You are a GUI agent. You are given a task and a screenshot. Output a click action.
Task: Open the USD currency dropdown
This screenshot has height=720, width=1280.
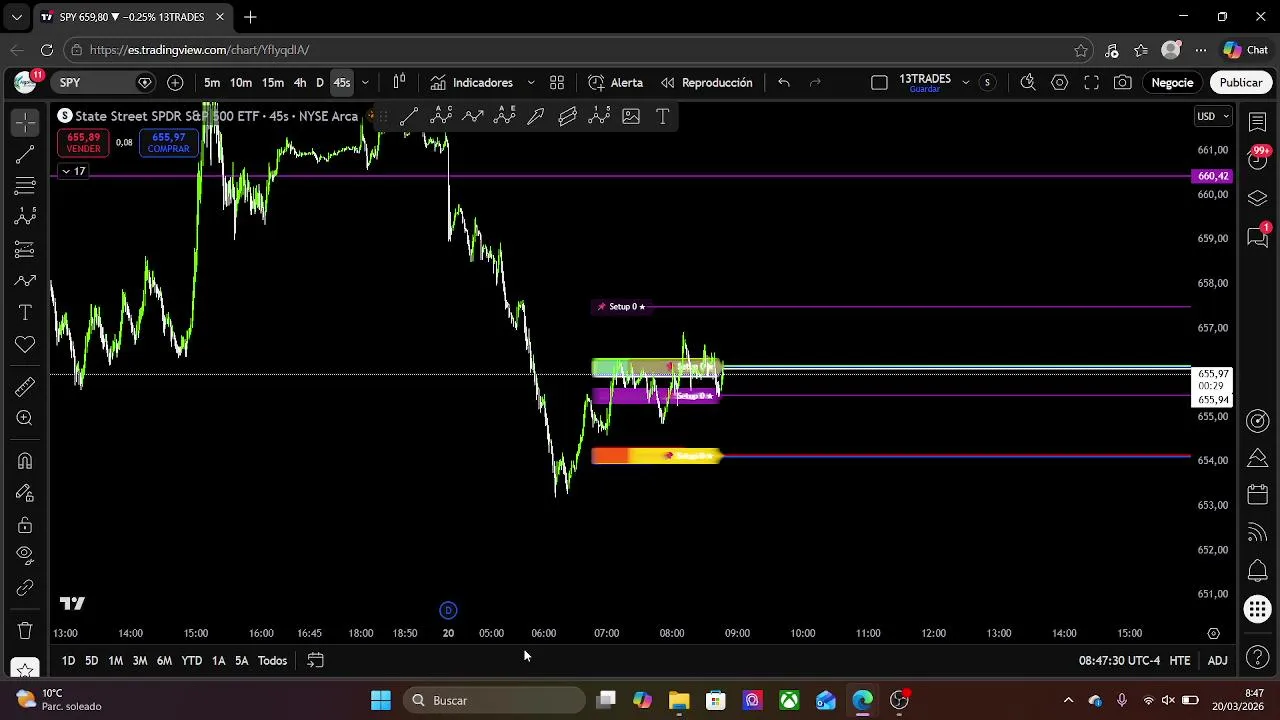[x=1213, y=117]
